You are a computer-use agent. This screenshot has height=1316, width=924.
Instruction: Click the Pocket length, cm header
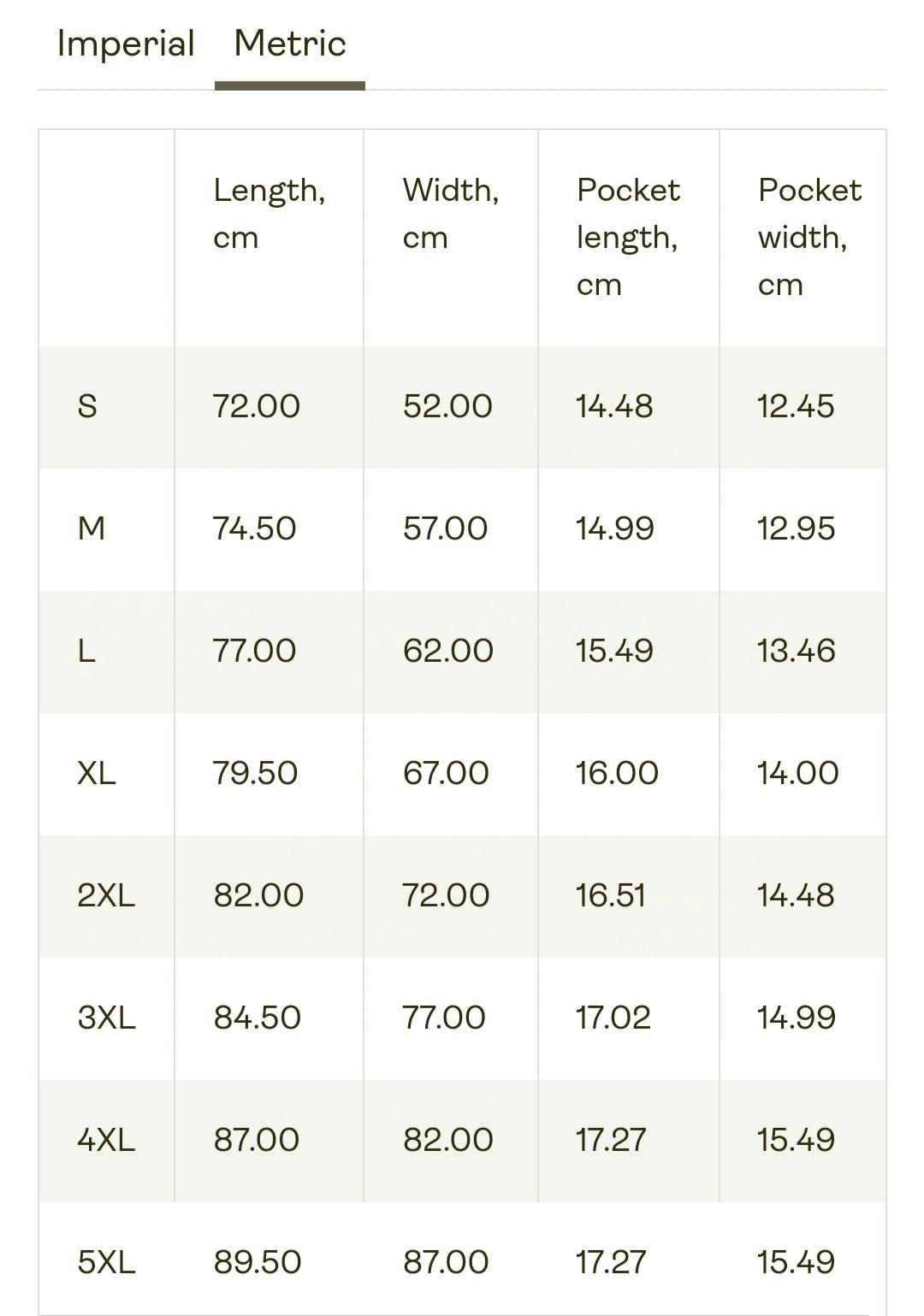(628, 237)
